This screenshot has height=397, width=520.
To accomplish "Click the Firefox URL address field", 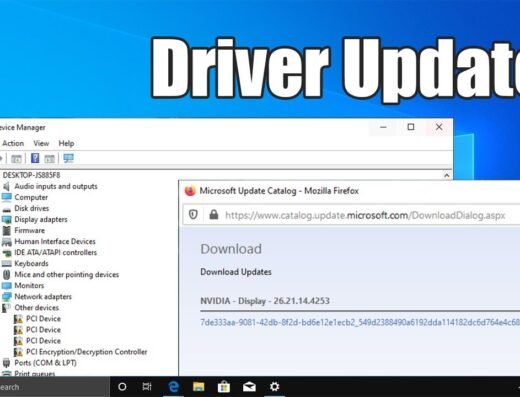I will (365, 215).
